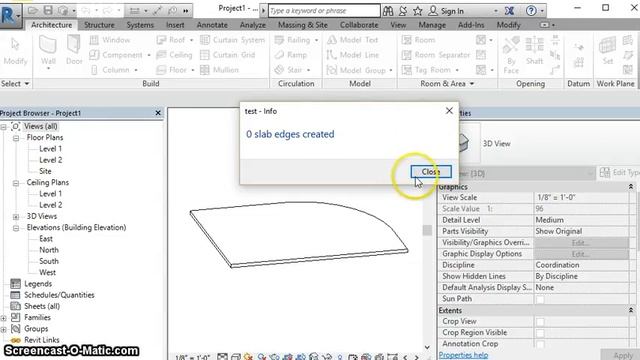
Task: Click the opening By Face tool
Action: tap(511, 55)
